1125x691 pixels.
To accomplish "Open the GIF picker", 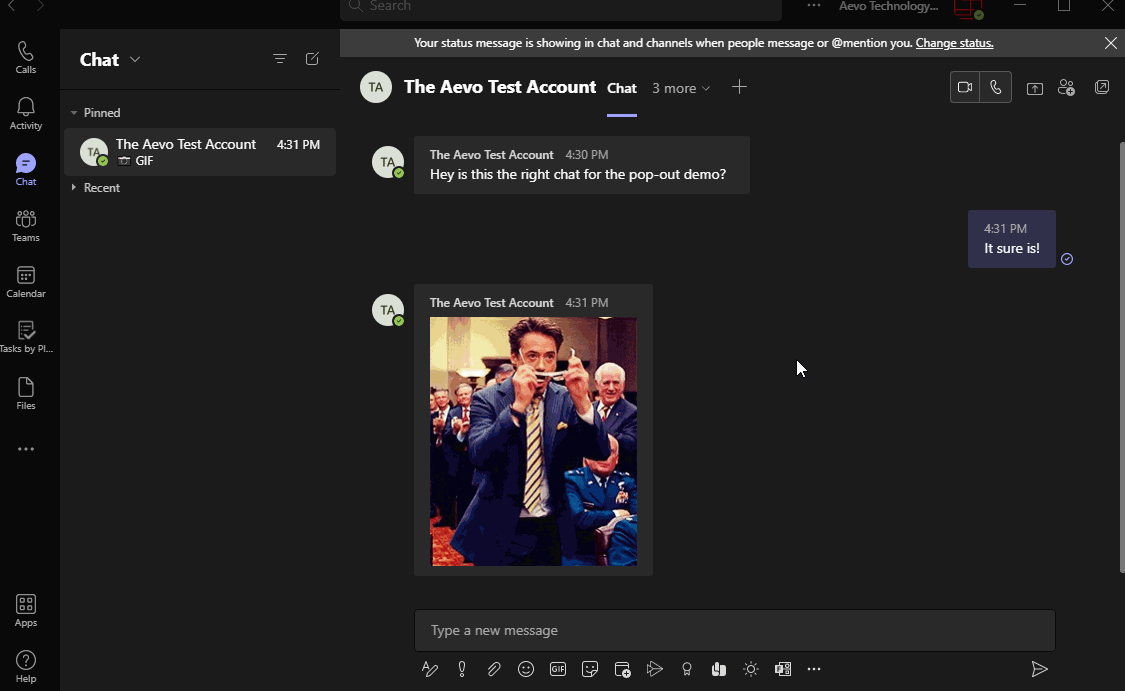I will coord(558,669).
